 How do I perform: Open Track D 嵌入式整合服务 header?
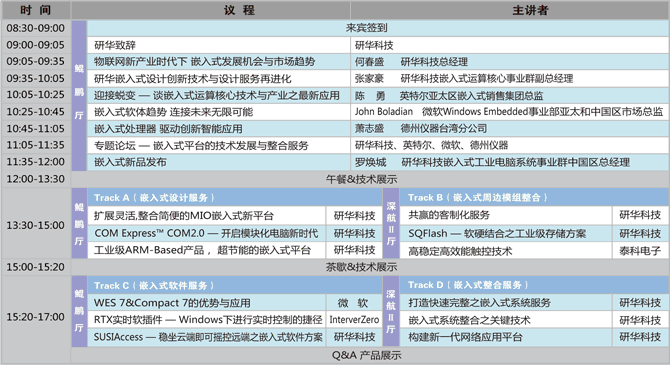pos(534,285)
